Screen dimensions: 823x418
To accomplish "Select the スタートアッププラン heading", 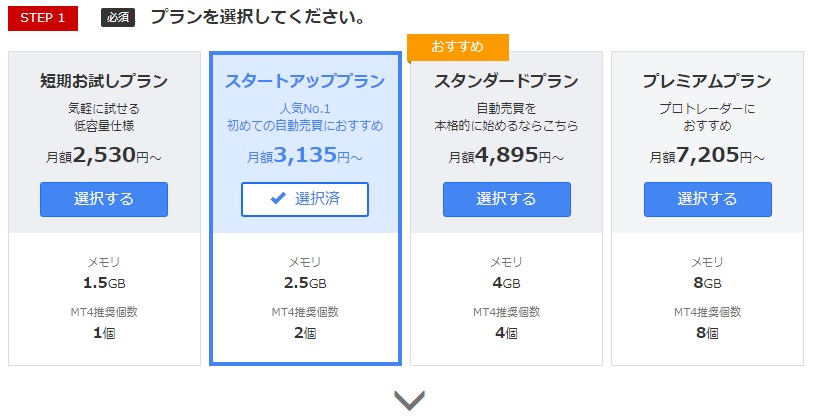I will click(x=305, y=81).
